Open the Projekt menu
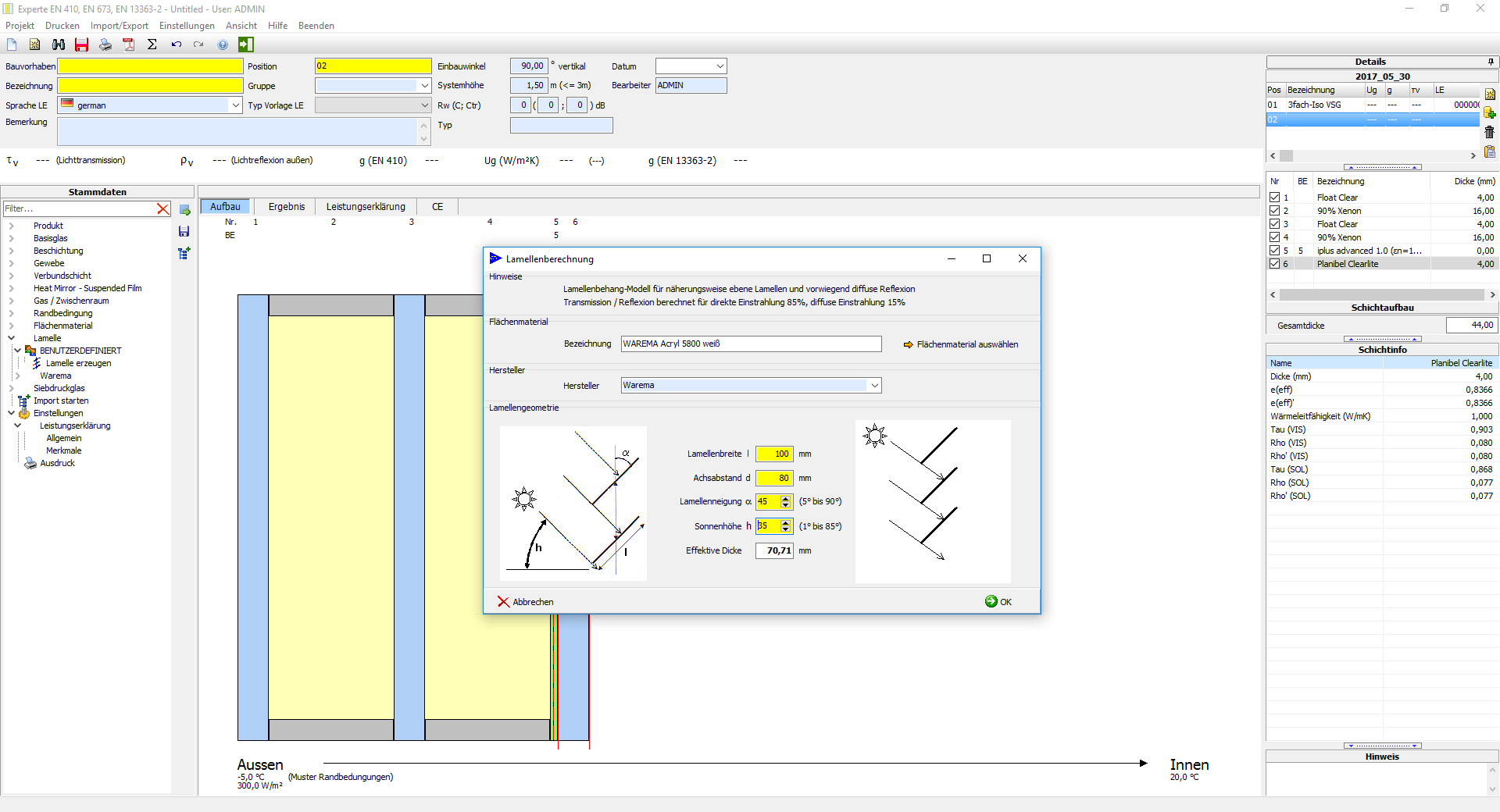The height and width of the screenshot is (812, 1500). coord(20,26)
